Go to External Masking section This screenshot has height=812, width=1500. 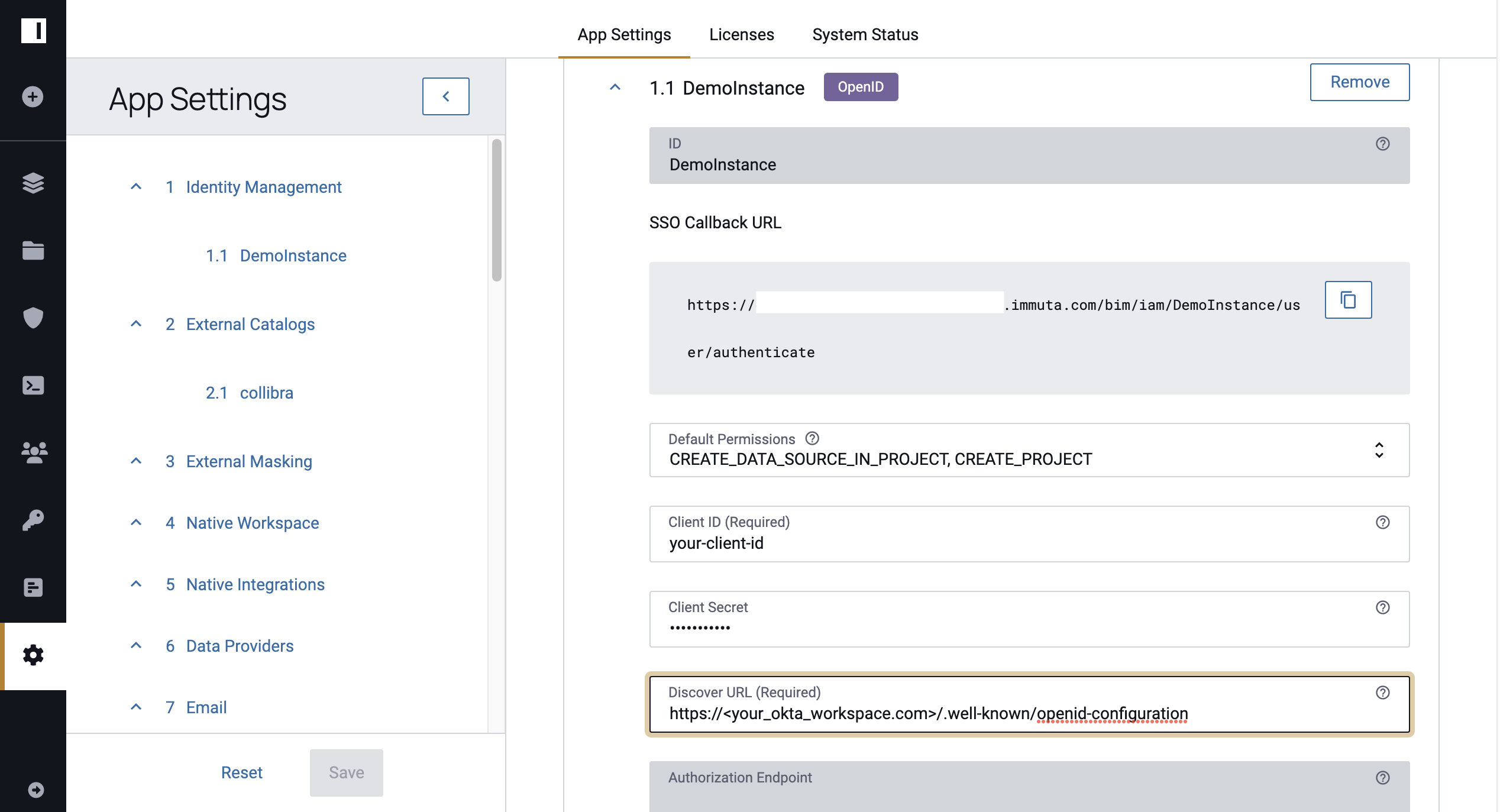tap(249, 461)
